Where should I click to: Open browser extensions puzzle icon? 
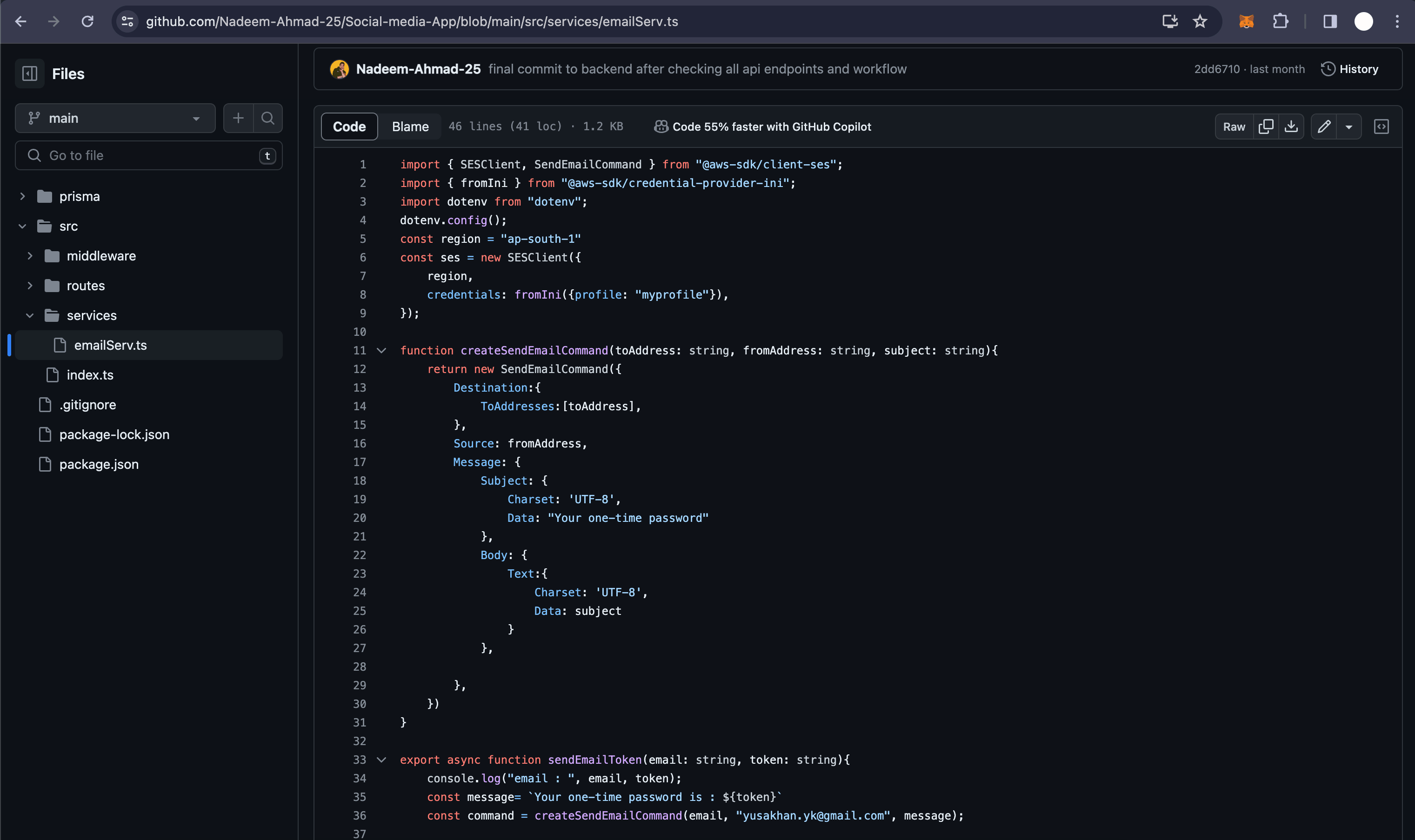coord(1280,21)
